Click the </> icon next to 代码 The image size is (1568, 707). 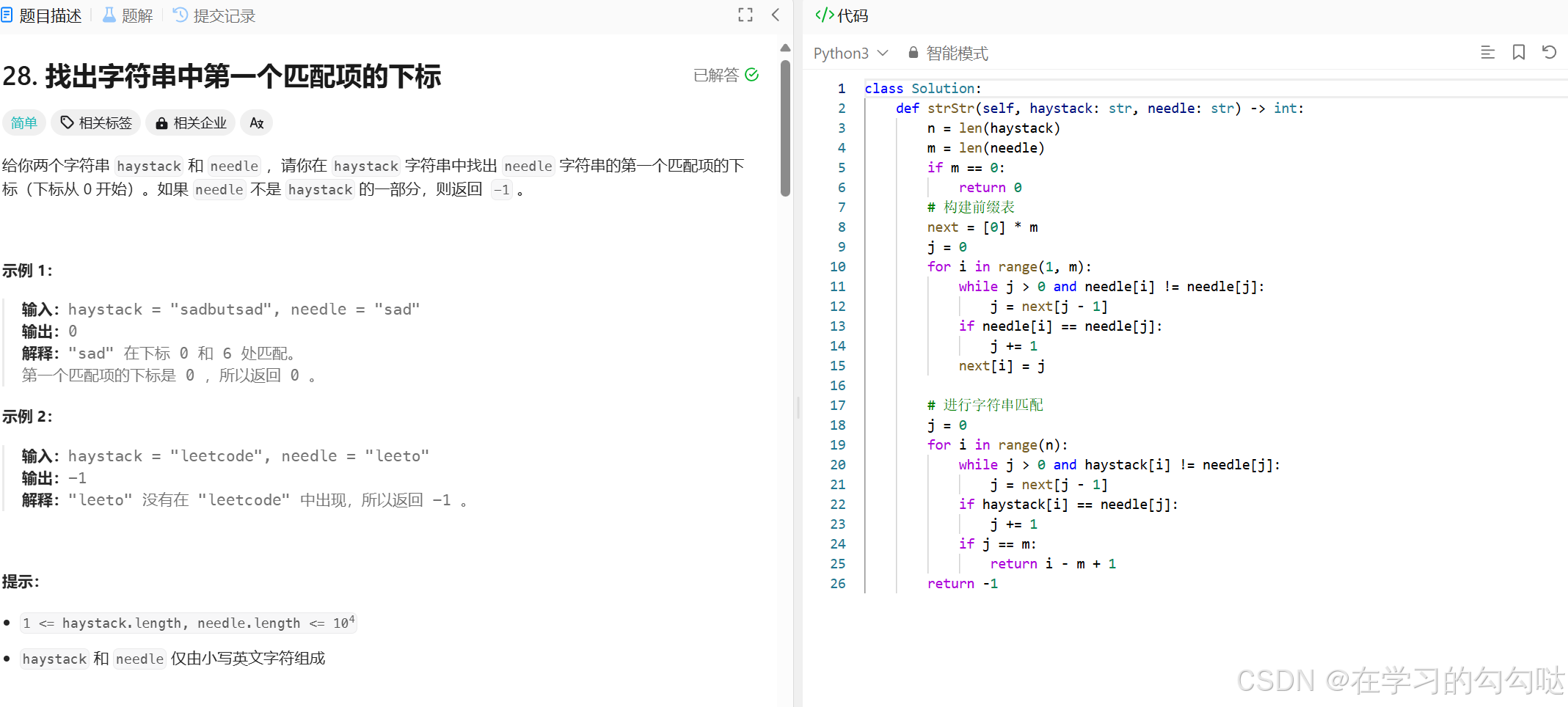point(823,15)
